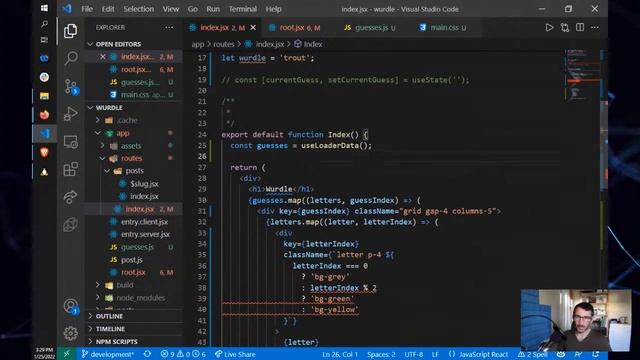Open the Extensions view
This screenshot has height=360, width=640.
point(70,169)
